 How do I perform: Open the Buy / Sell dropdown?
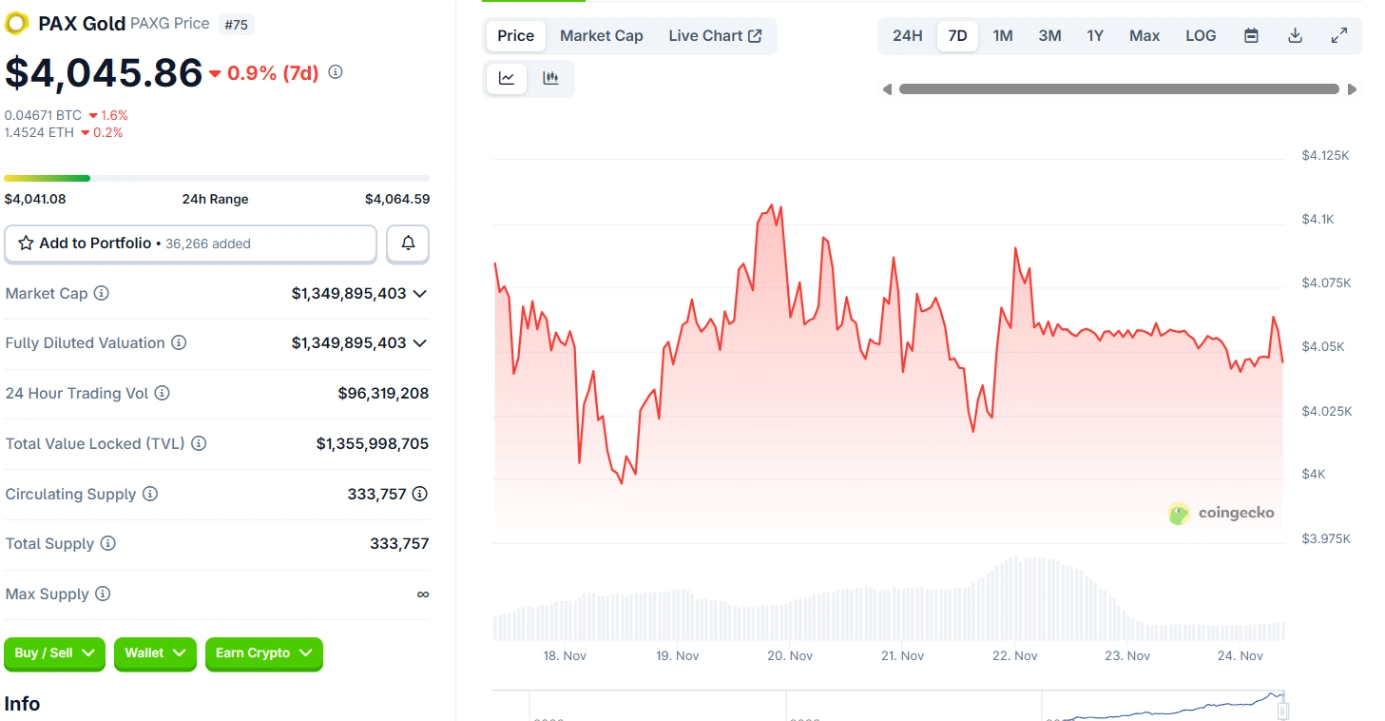point(54,653)
